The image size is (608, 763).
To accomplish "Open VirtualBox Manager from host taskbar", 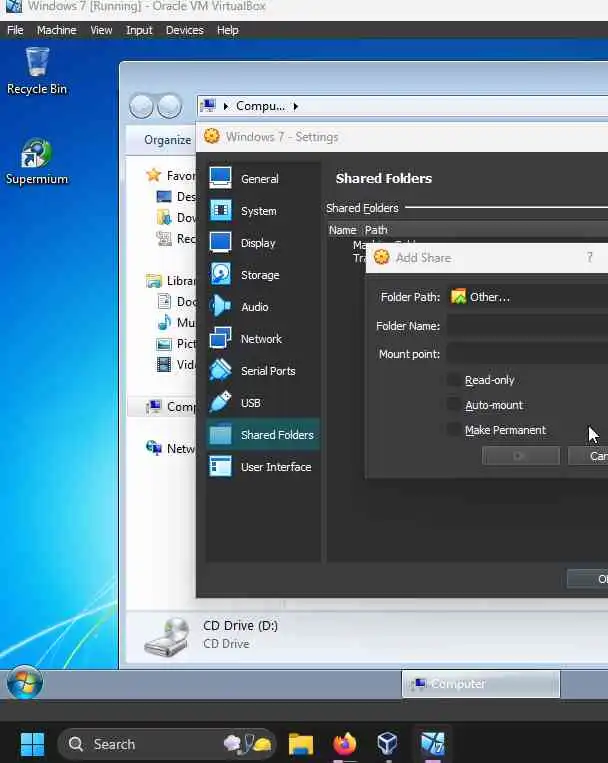I will 388,744.
